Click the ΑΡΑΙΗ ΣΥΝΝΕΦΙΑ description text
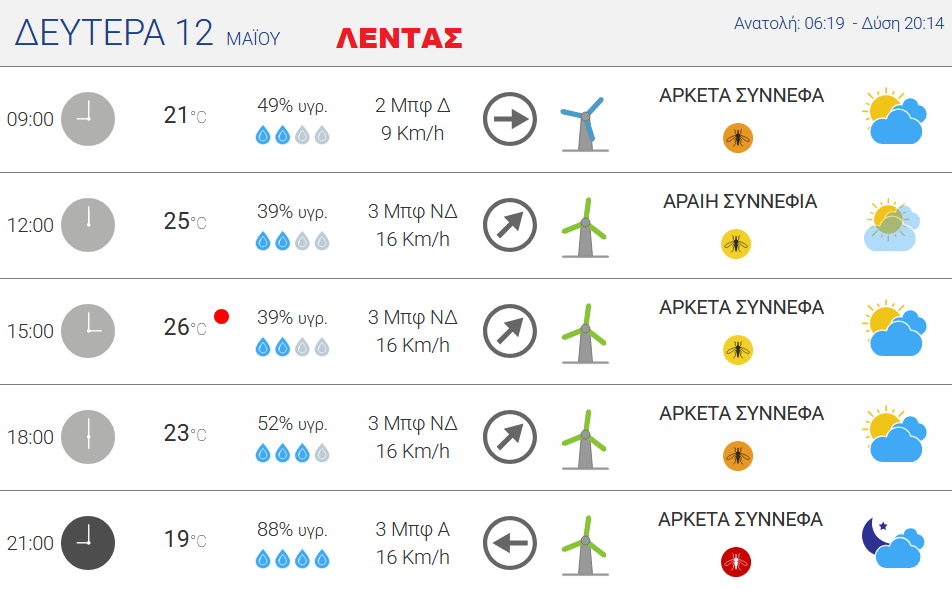This screenshot has height=590, width=952. 740,201
